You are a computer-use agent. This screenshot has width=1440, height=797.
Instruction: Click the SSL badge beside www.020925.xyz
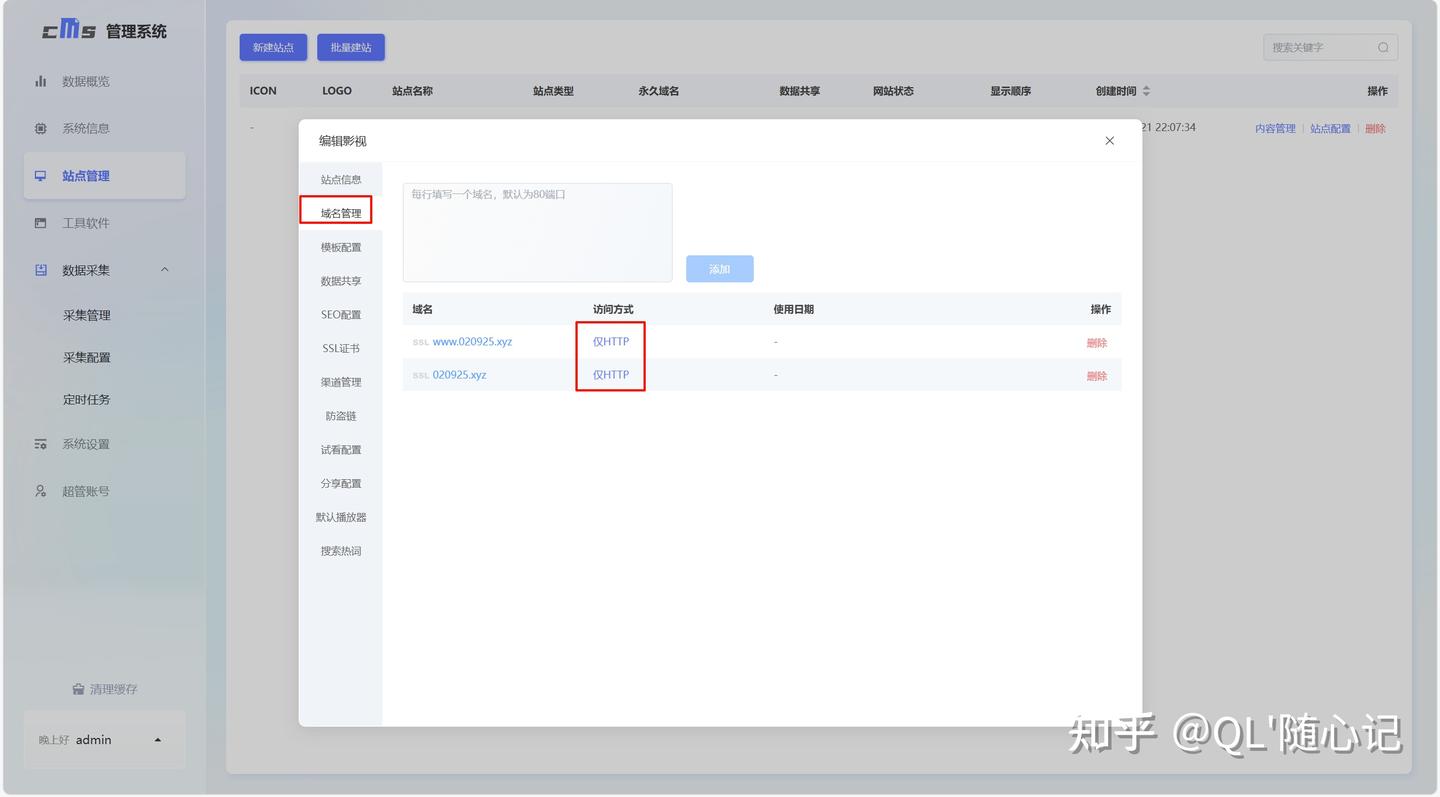[x=421, y=342]
